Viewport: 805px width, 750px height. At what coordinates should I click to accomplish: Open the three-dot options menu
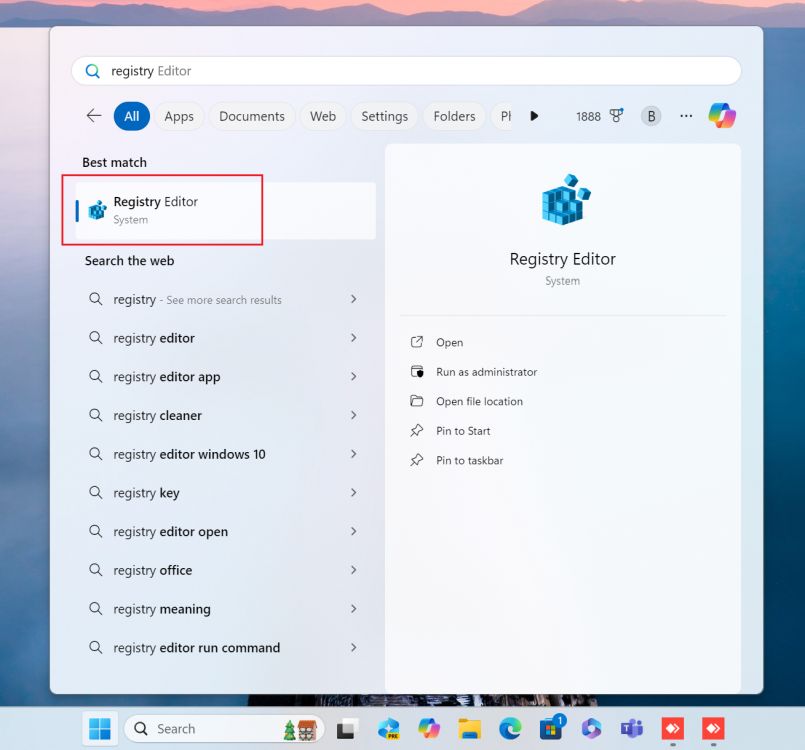[686, 117]
